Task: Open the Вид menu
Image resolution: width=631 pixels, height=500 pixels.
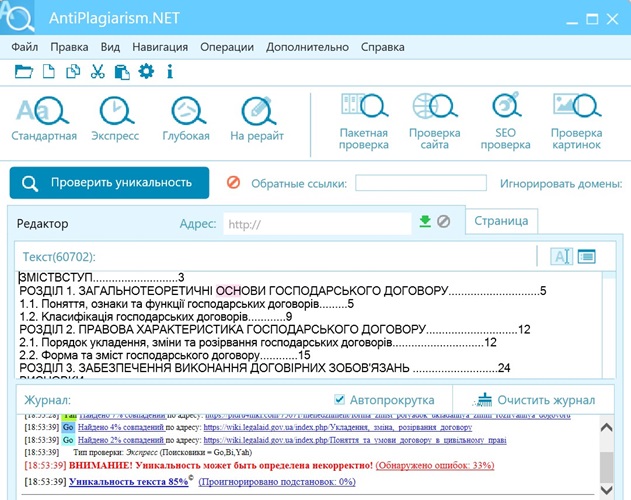Action: [x=110, y=47]
